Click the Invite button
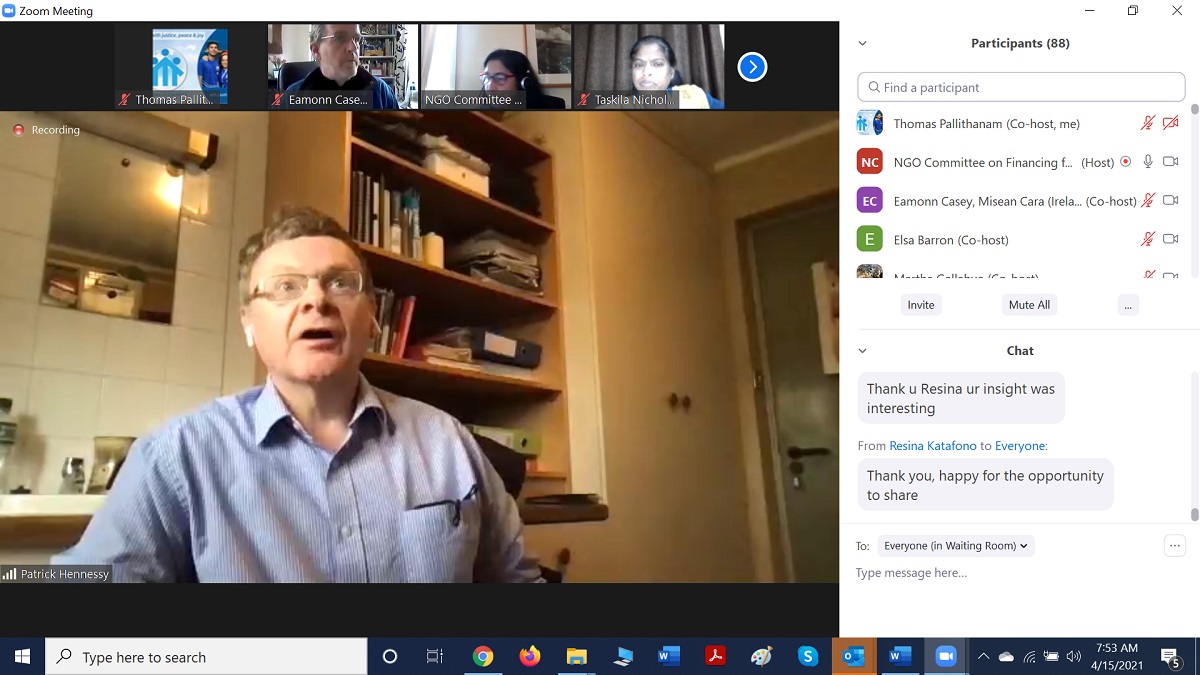Screen dimensions: 1200x675 (920, 305)
